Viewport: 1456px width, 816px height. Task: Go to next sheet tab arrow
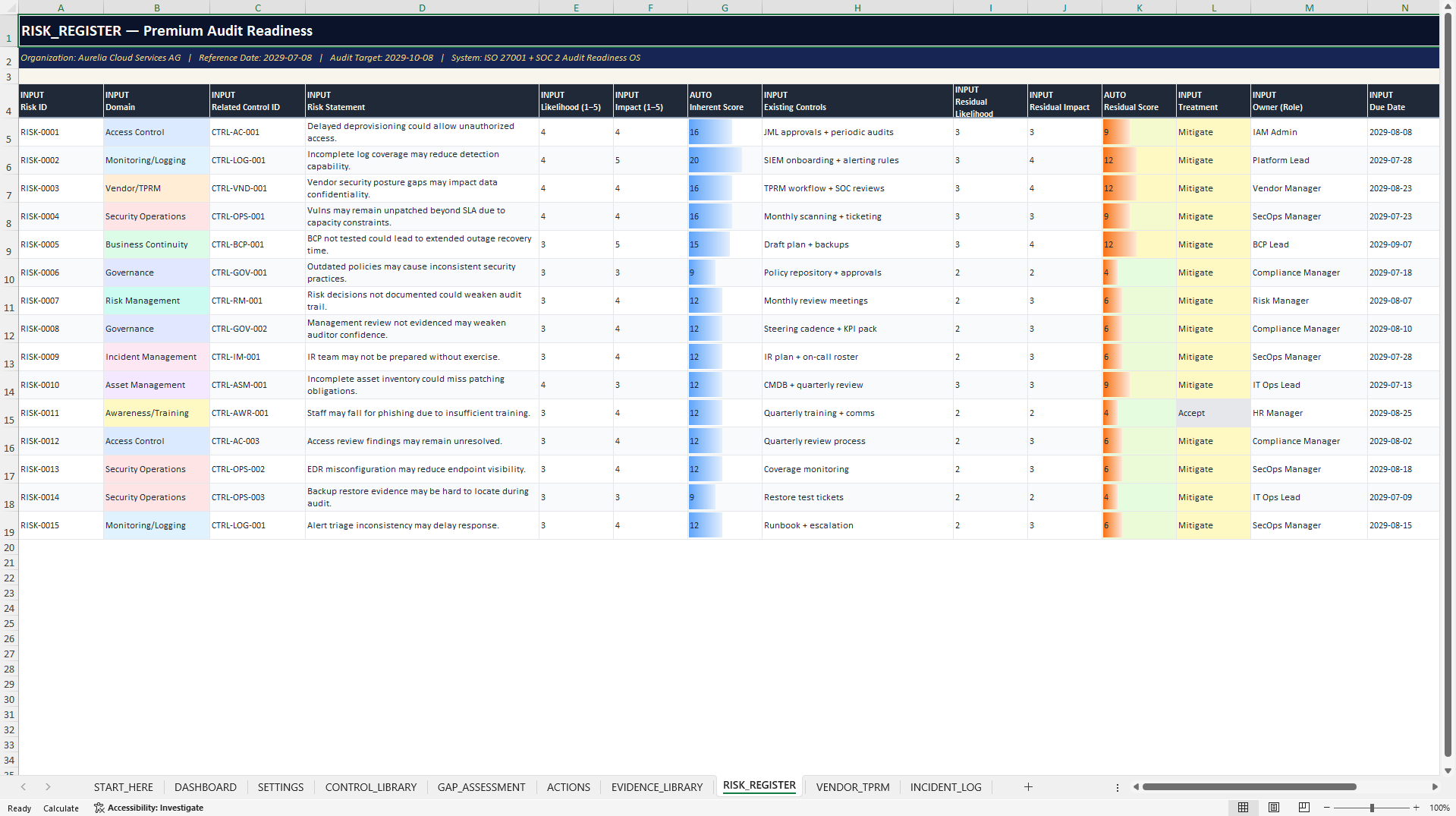pos(48,787)
